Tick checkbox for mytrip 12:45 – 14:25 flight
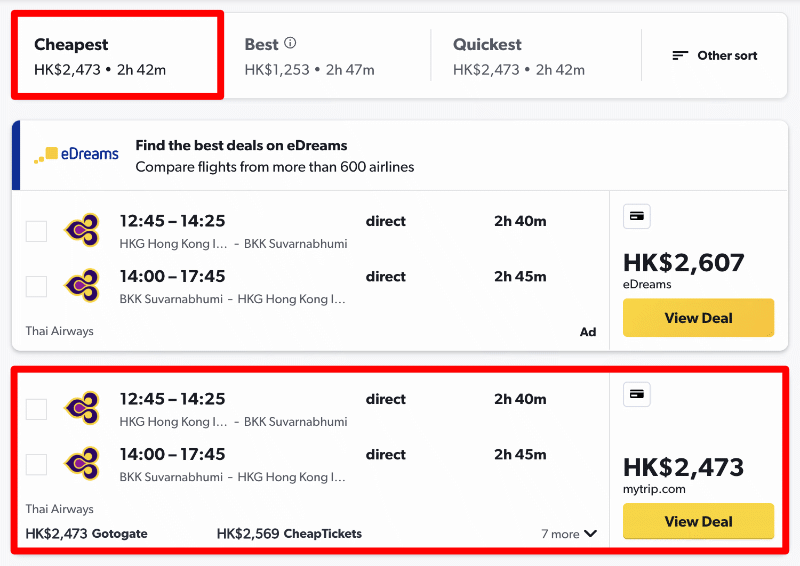Image resolution: width=800 pixels, height=566 pixels. [x=36, y=409]
